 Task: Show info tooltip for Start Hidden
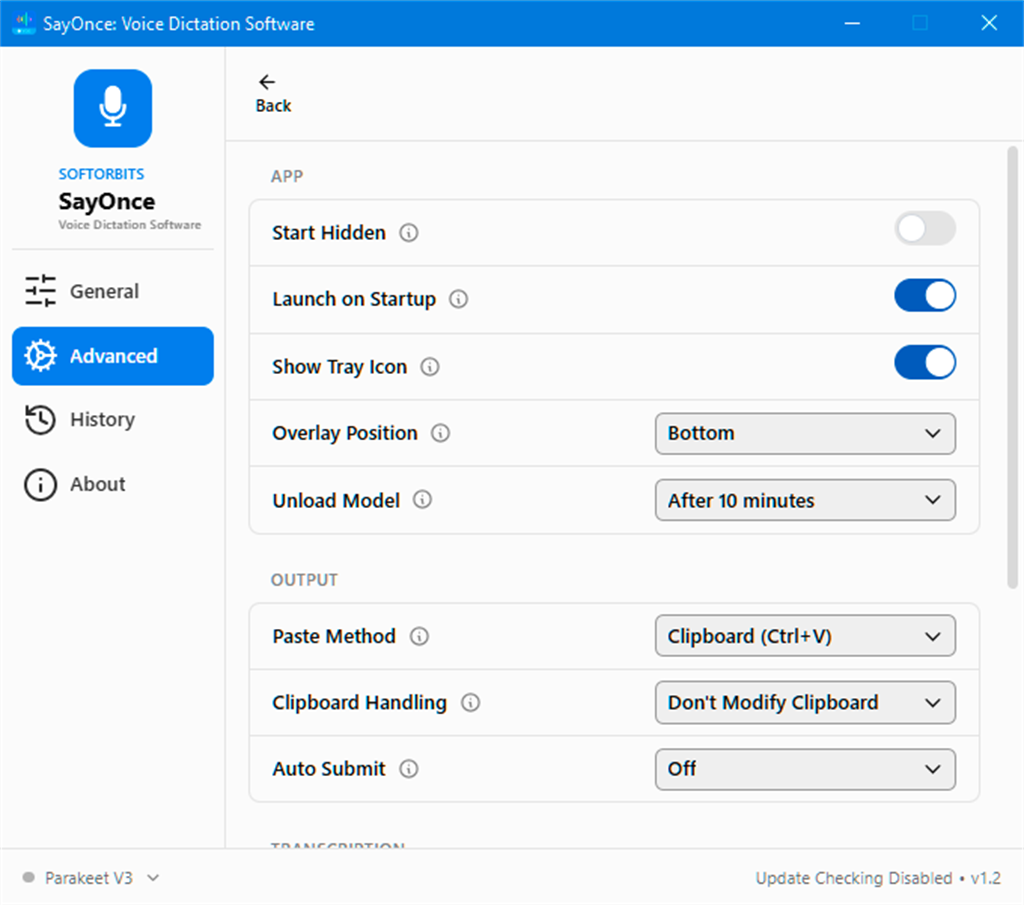[409, 232]
